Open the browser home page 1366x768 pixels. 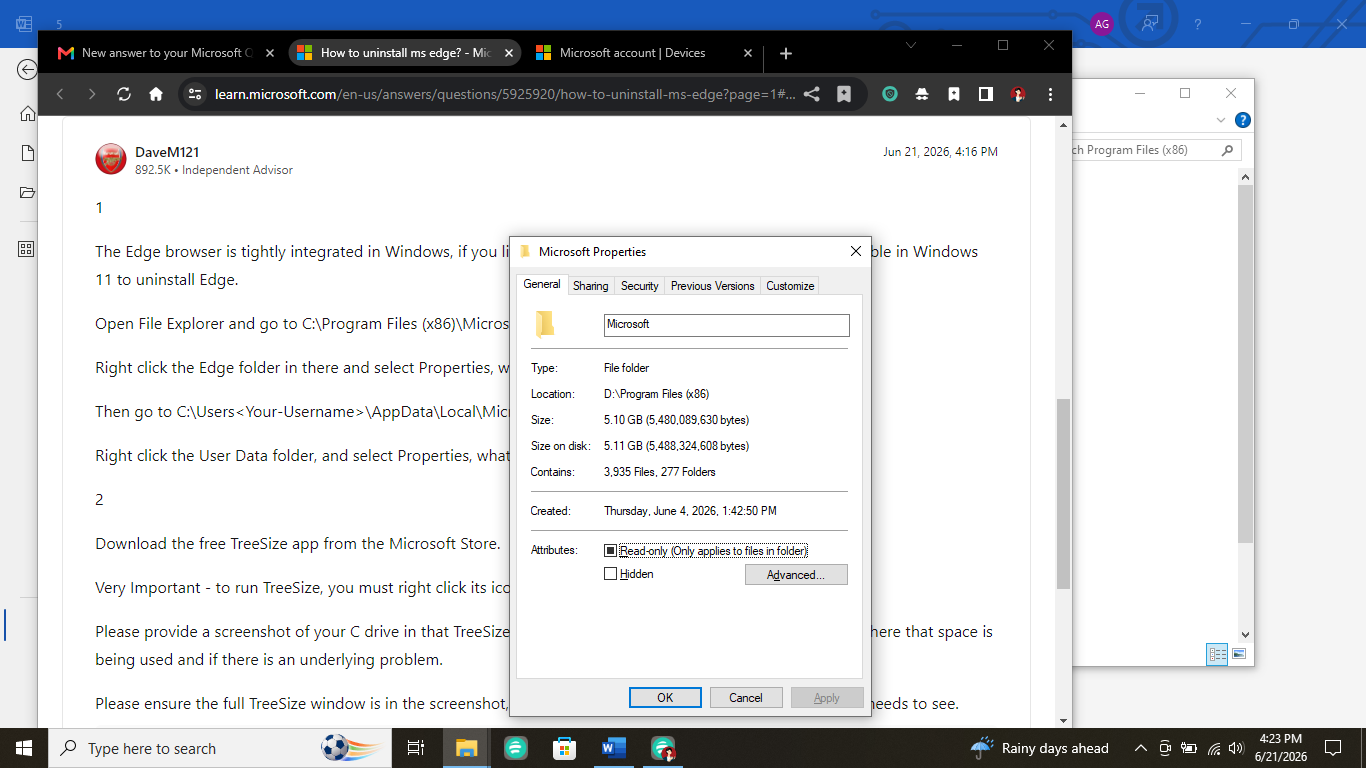click(x=156, y=94)
